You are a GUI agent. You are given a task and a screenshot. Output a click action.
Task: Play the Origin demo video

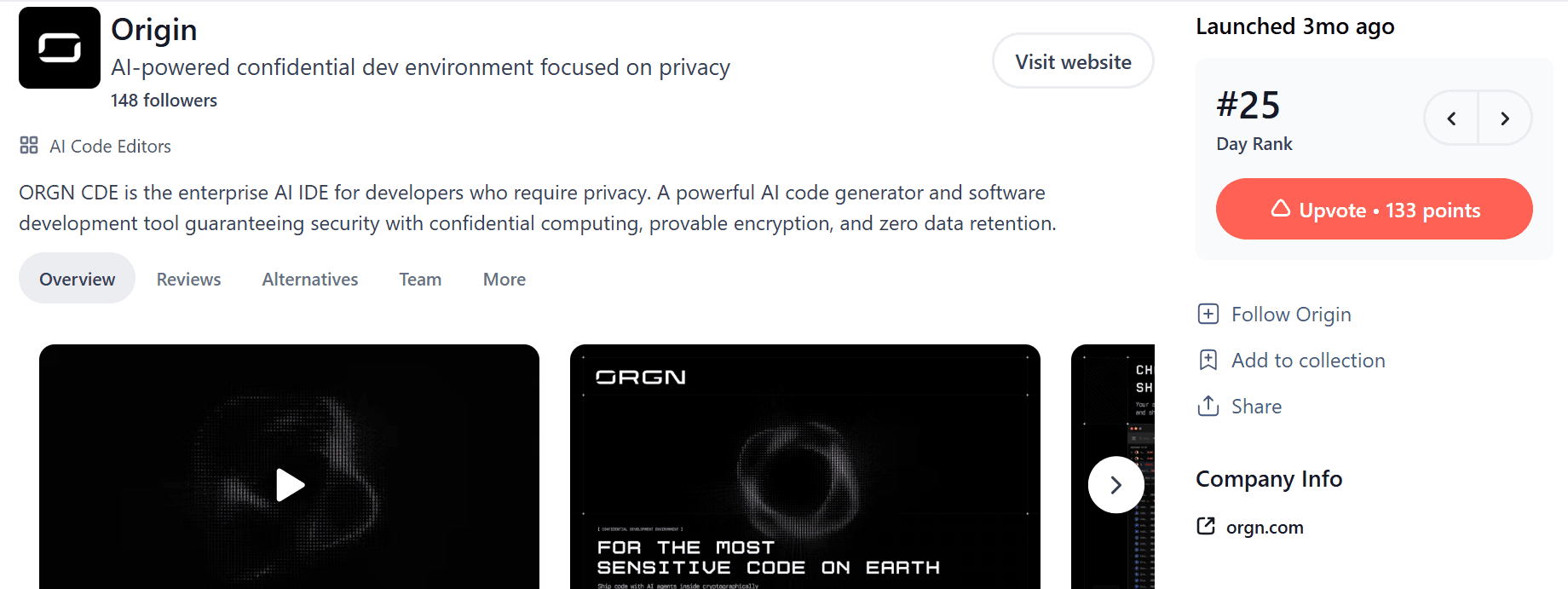tap(290, 485)
